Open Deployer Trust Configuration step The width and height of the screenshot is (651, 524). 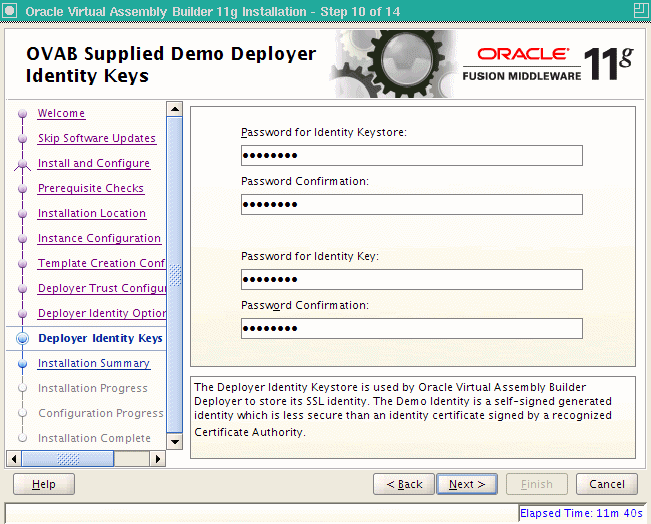(102, 288)
